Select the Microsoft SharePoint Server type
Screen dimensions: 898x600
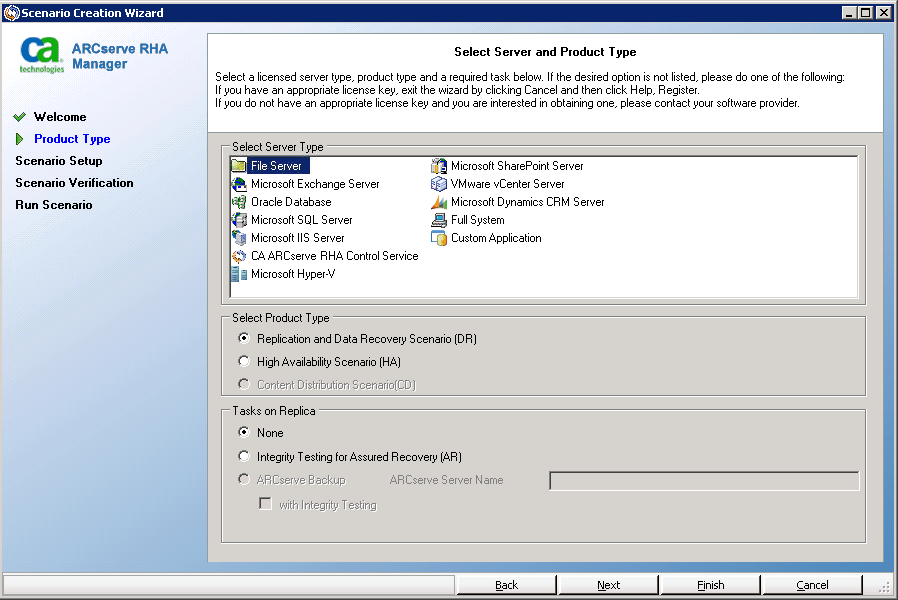pyautogui.click(x=519, y=166)
